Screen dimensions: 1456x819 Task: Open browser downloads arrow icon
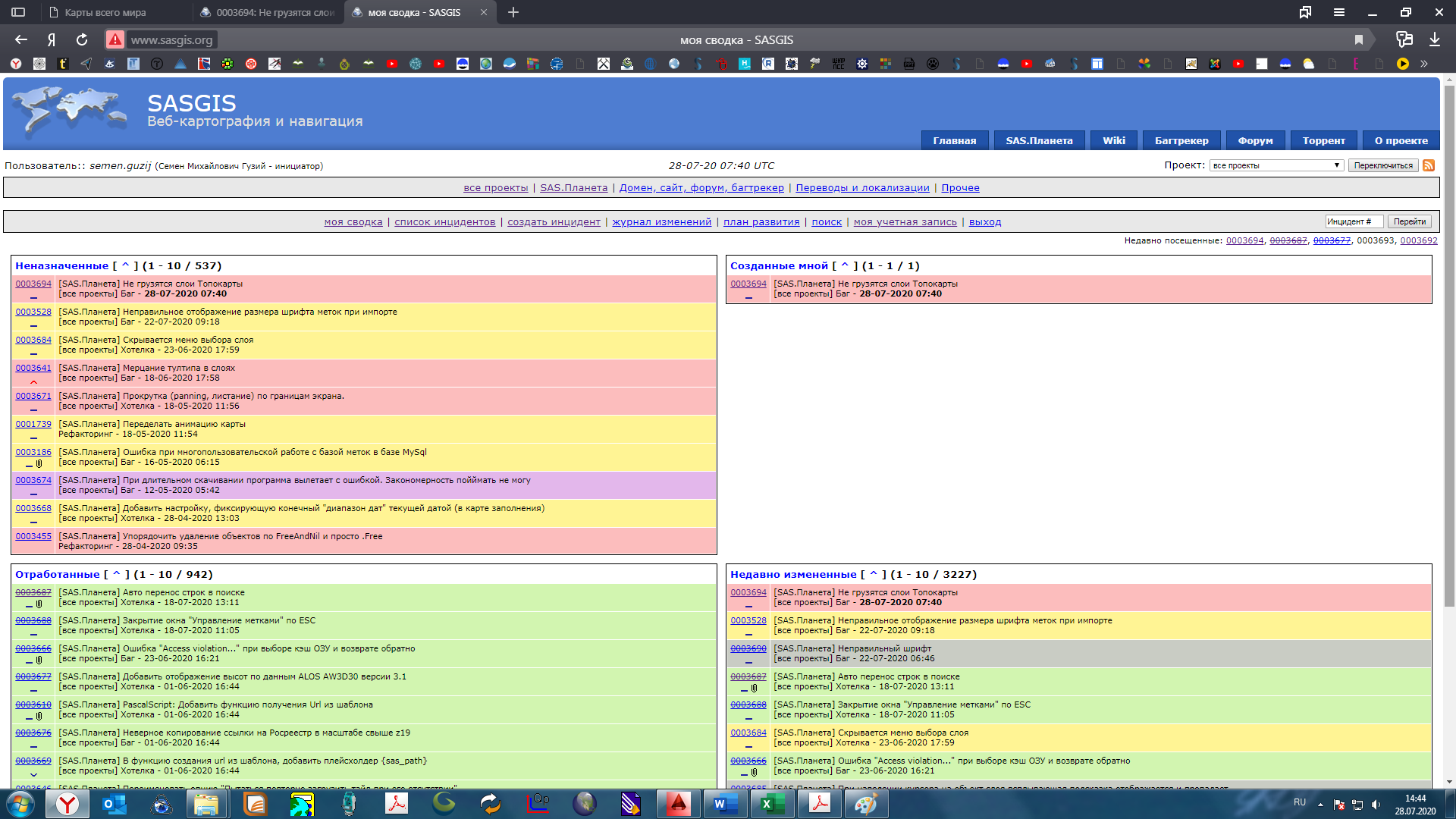coord(1435,39)
